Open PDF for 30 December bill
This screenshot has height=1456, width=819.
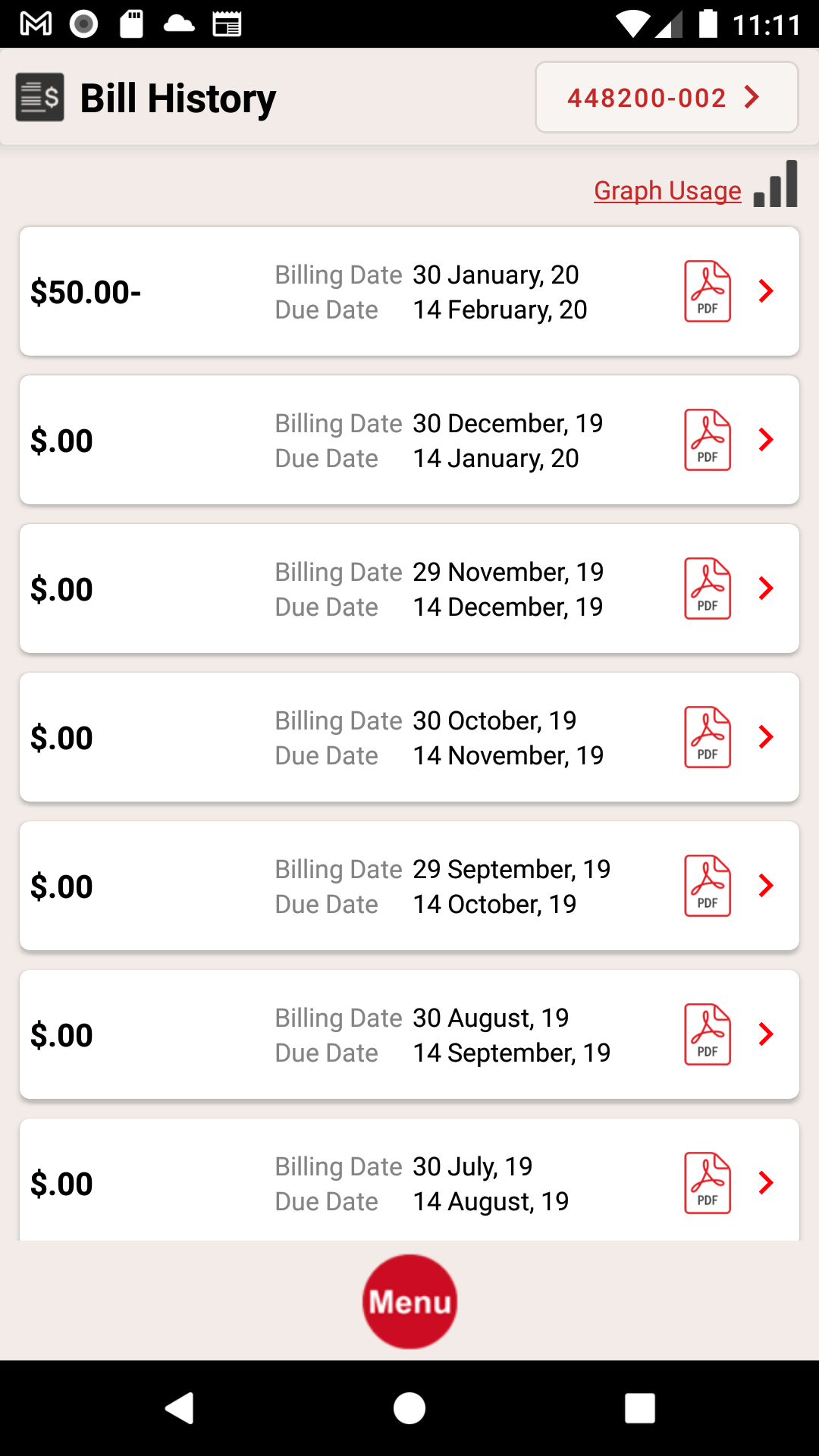point(708,441)
